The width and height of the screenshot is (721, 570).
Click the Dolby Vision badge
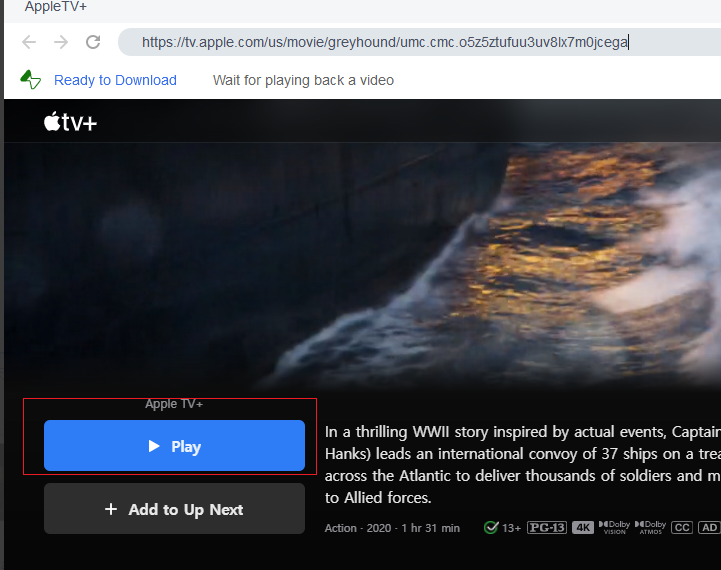pos(614,527)
